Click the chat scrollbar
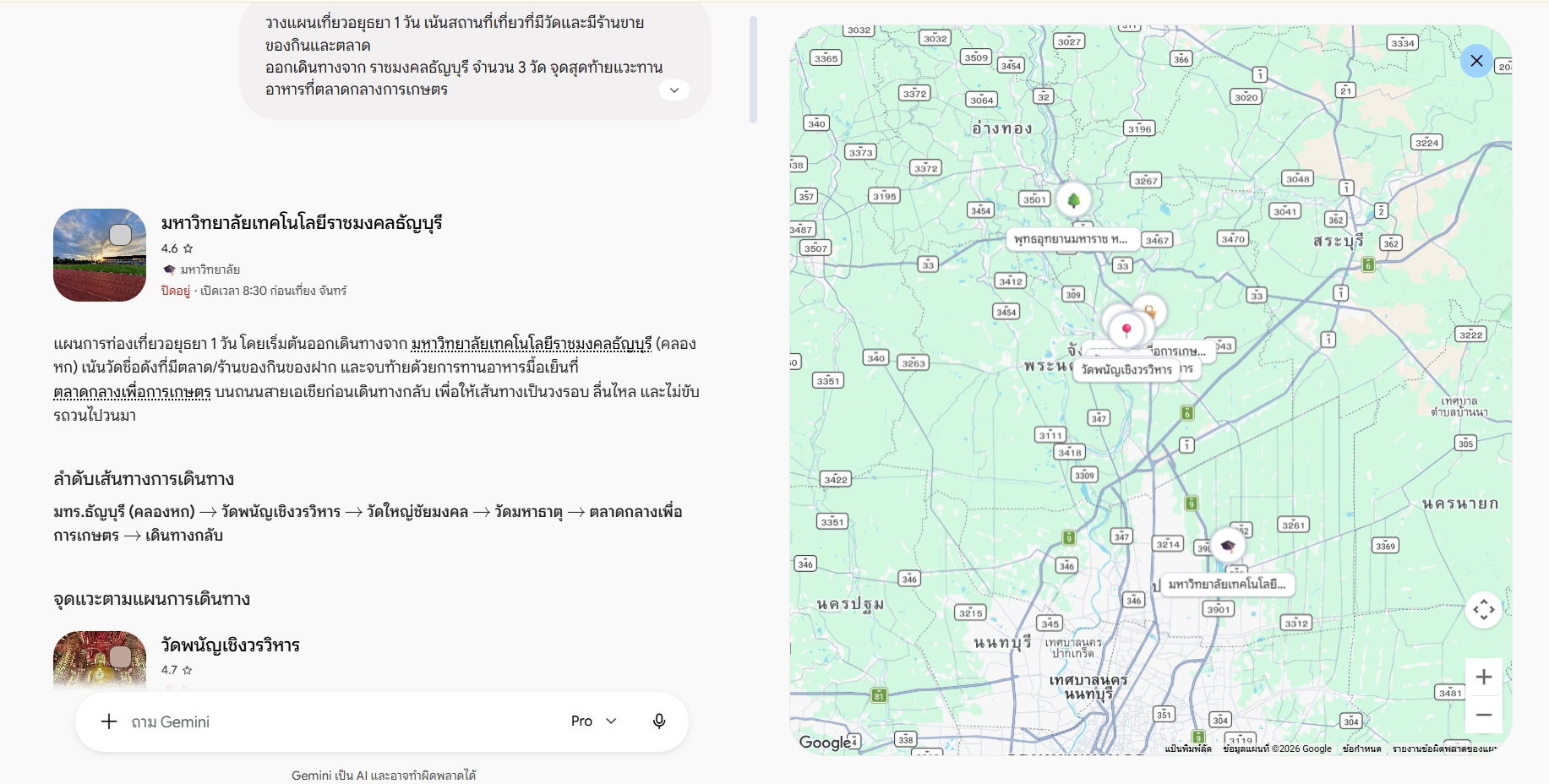The height and width of the screenshot is (784, 1549). pyautogui.click(x=753, y=70)
